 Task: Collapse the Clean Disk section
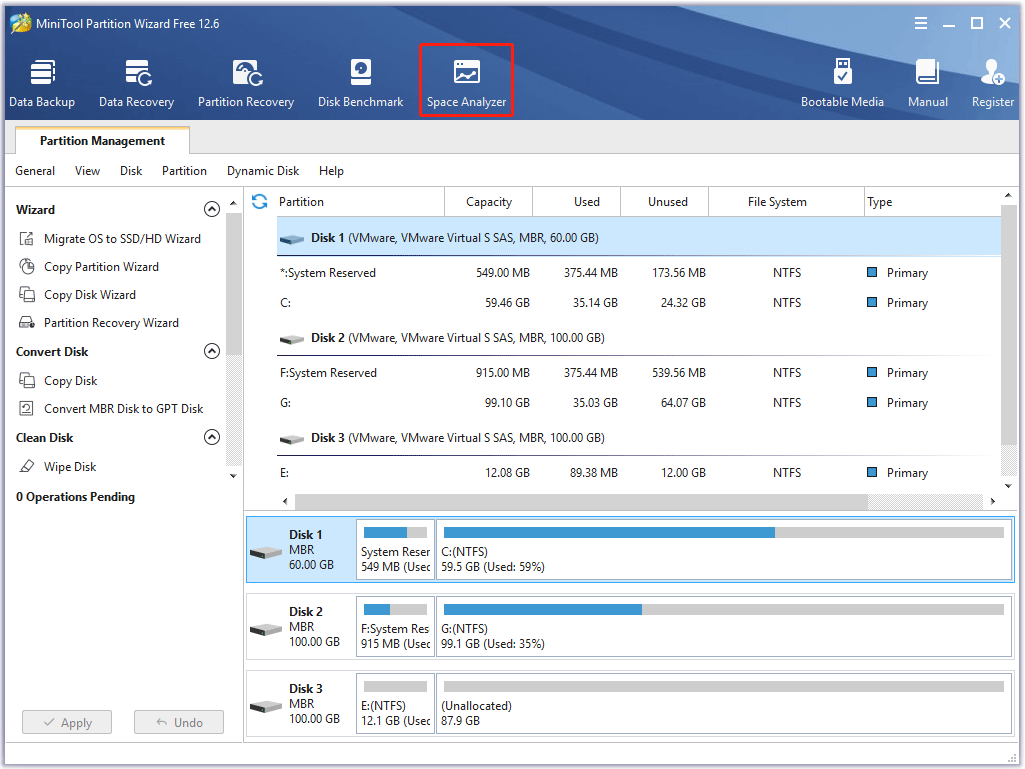tap(212, 437)
